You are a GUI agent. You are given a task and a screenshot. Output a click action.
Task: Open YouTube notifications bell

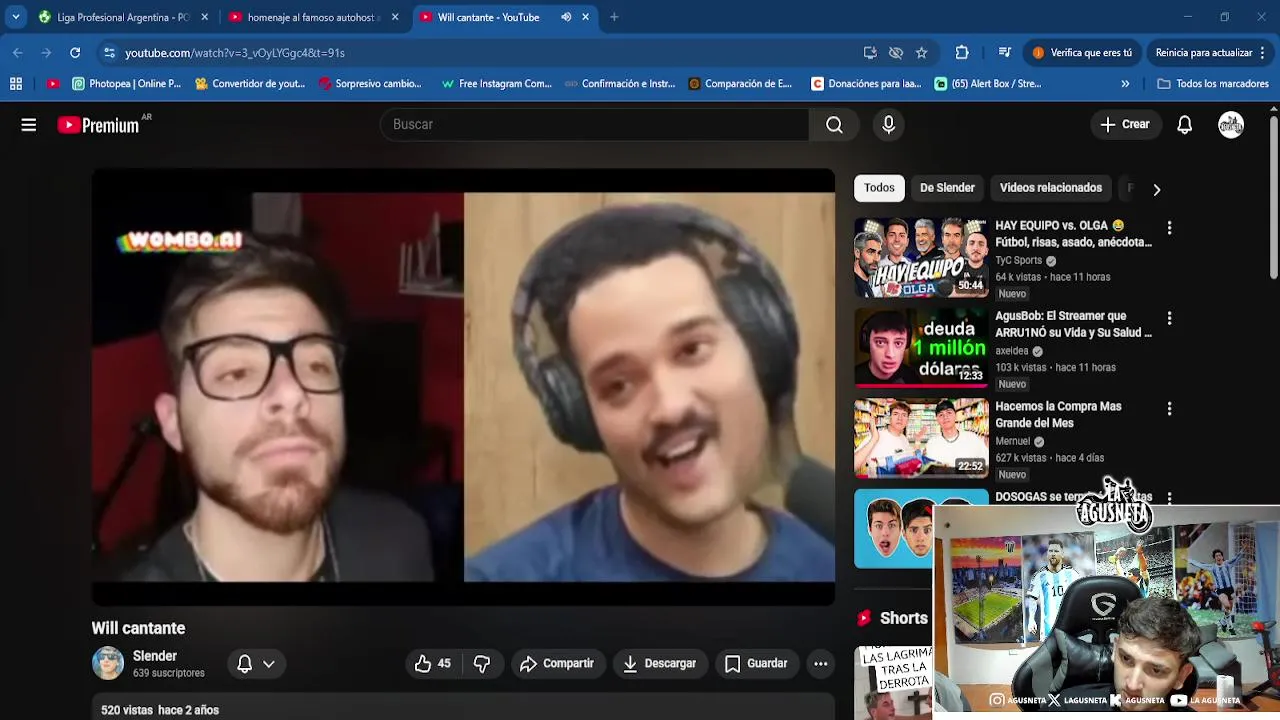tap(1184, 125)
